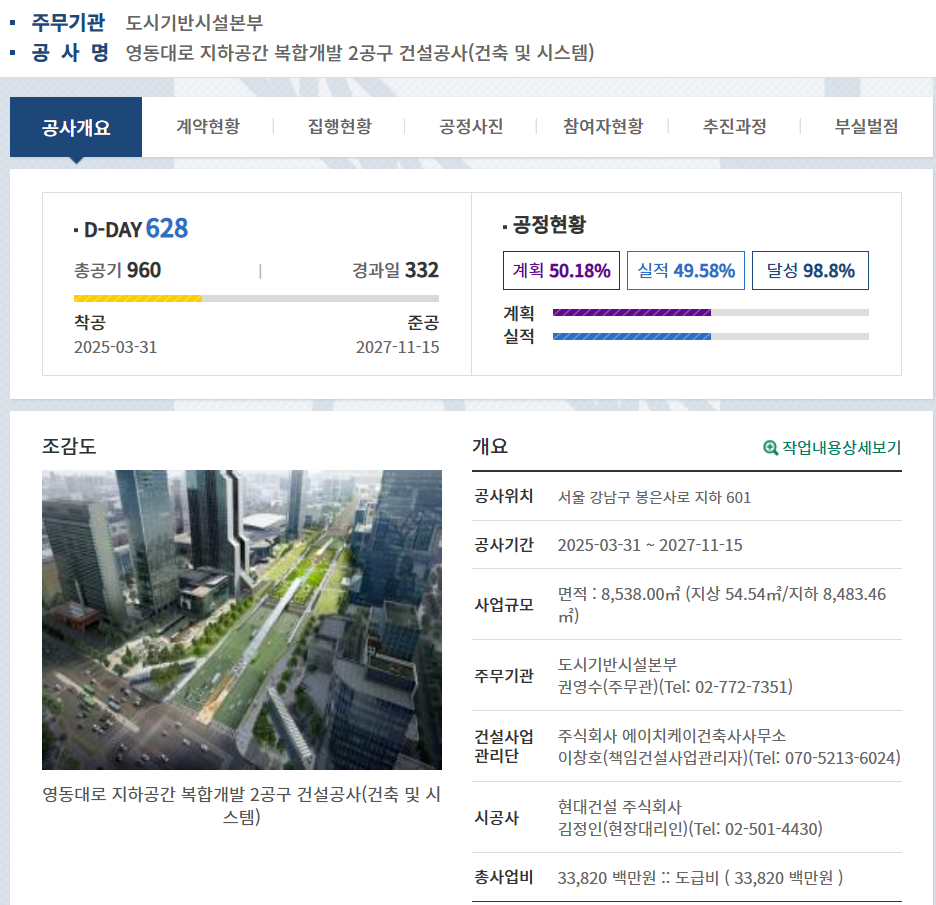Click the 개요 section heading
936x905 pixels.
(x=490, y=447)
